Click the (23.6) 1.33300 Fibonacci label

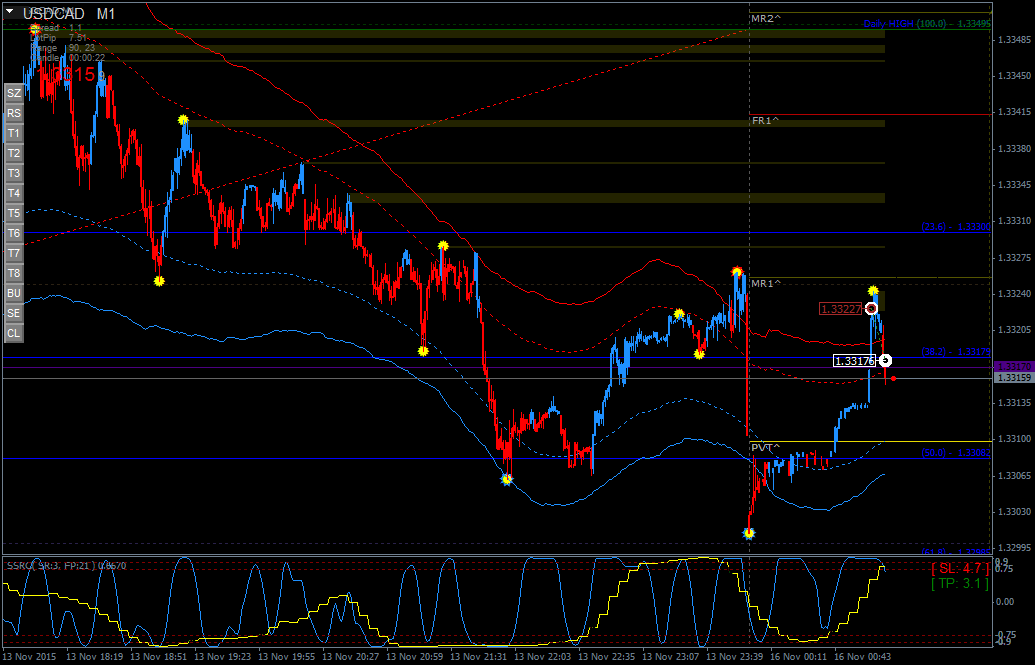[x=956, y=227]
